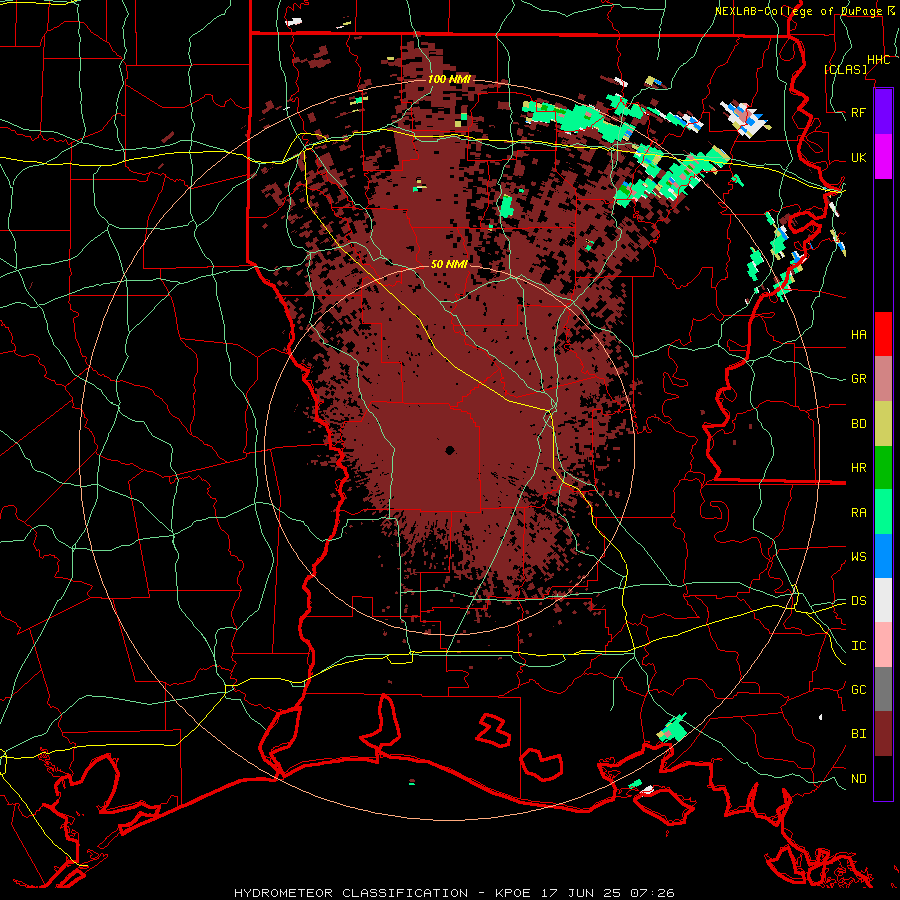Screen dimensions: 900x900
Task: Click the RF purple legend swatch
Action: pos(883,112)
